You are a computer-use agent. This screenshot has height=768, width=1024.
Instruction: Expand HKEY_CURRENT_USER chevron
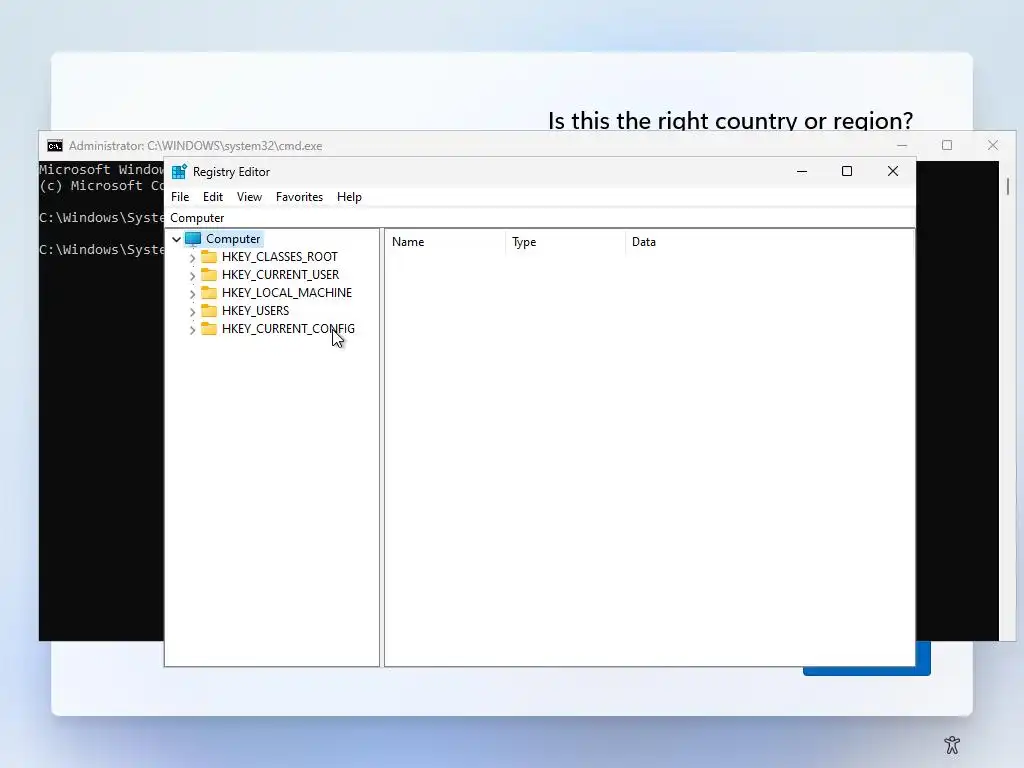click(192, 276)
